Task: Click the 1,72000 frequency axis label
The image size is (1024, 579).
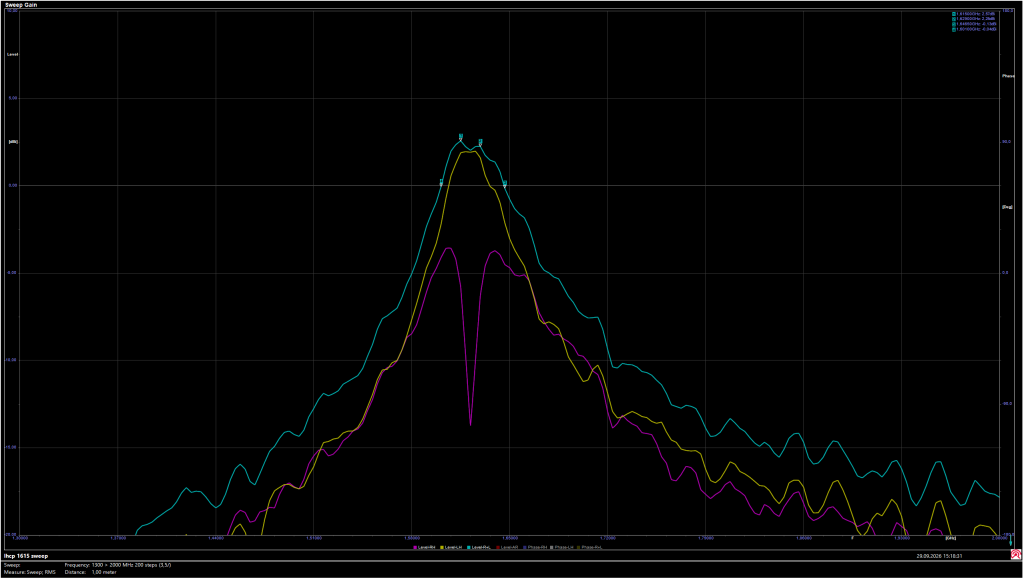Action: pos(607,539)
